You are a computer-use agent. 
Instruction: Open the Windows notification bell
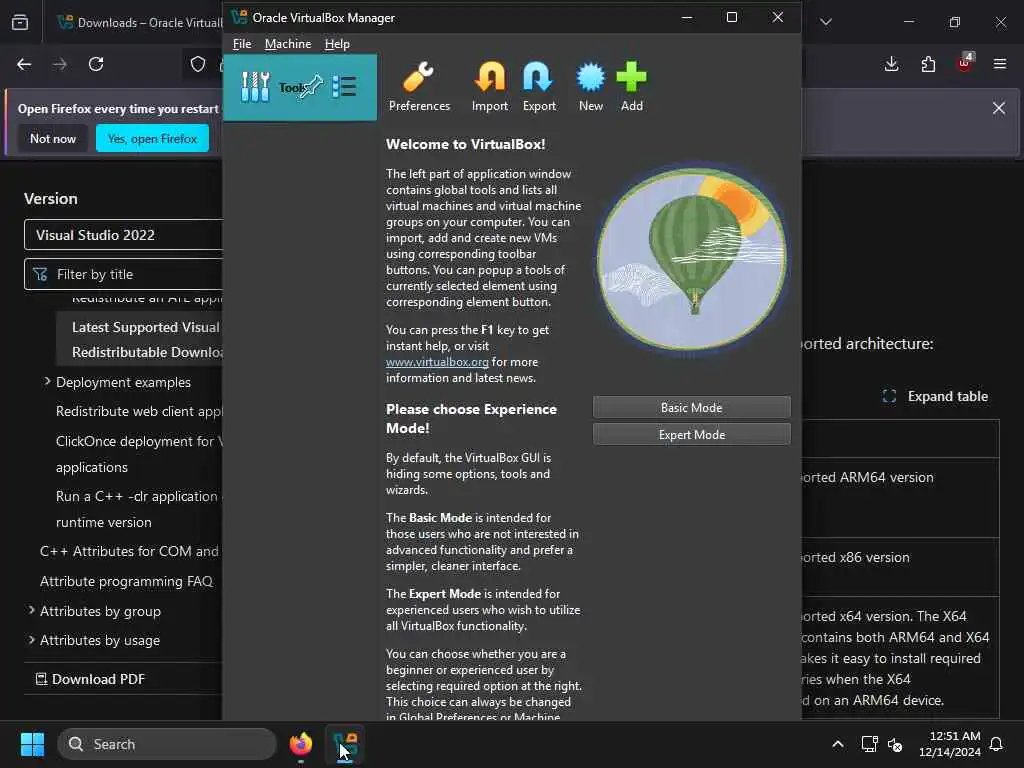997,744
